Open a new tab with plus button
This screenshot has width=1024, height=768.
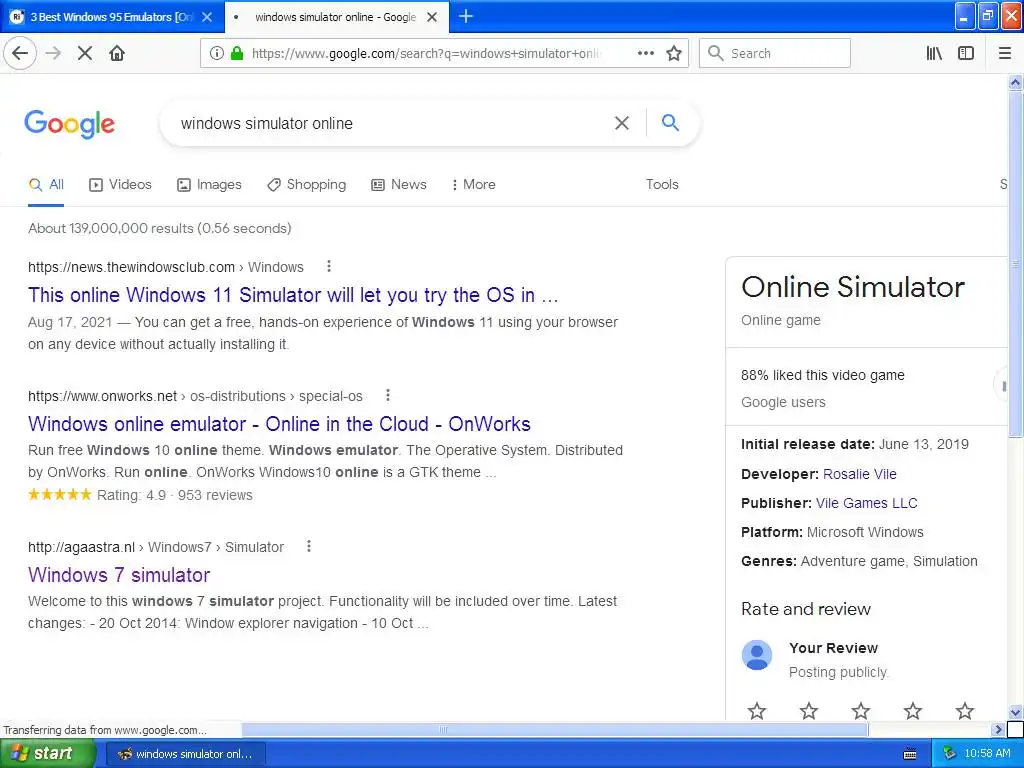pos(466,16)
